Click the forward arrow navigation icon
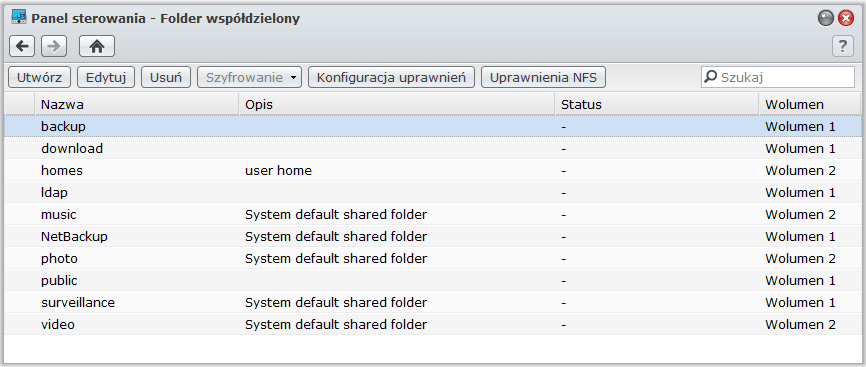 [54, 46]
